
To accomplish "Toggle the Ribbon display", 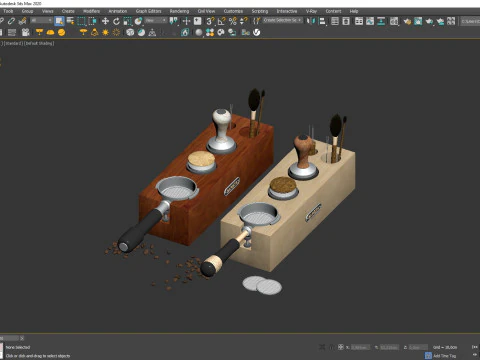I will (x=359, y=21).
